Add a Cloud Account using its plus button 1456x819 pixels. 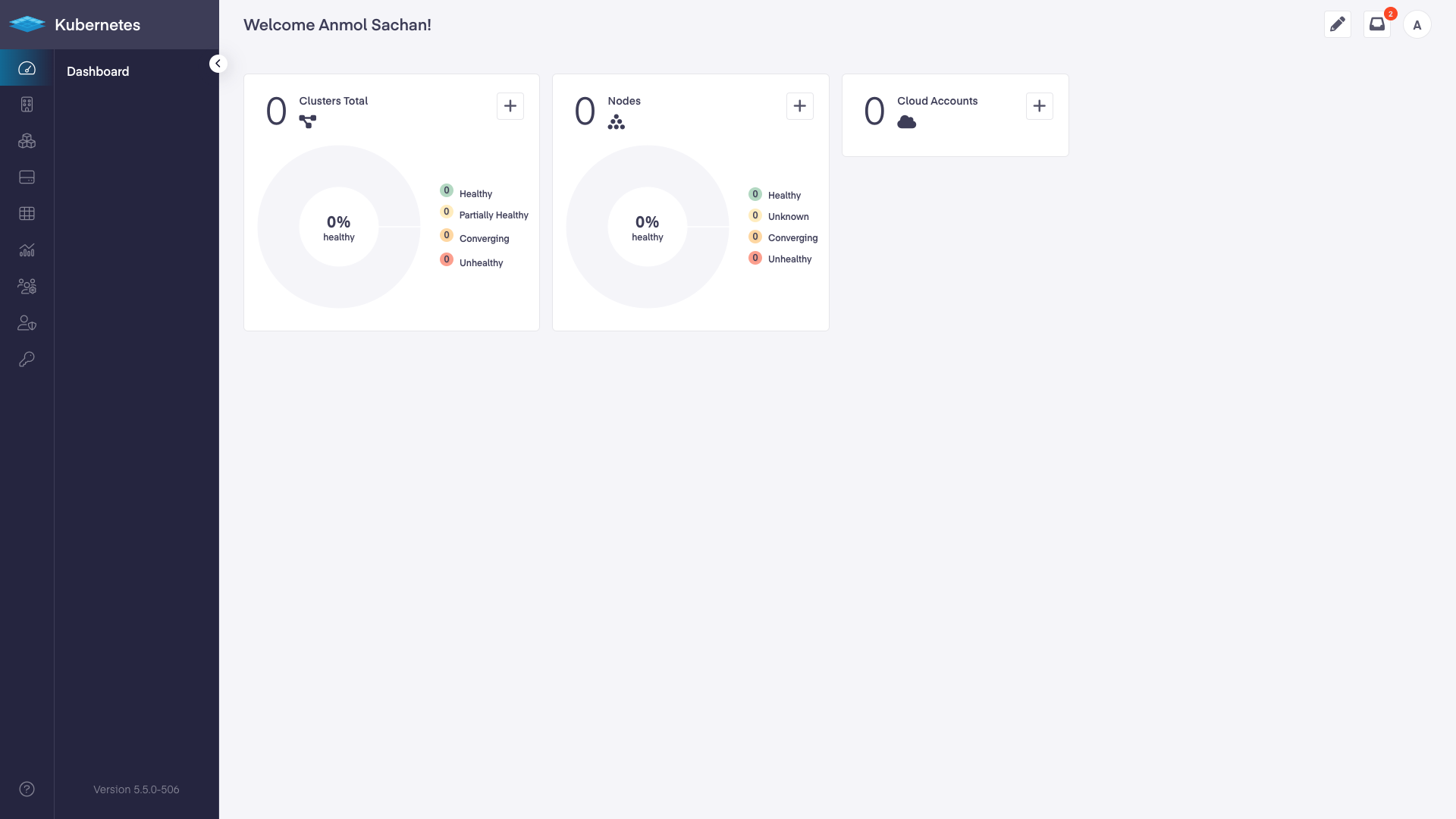[x=1039, y=106]
